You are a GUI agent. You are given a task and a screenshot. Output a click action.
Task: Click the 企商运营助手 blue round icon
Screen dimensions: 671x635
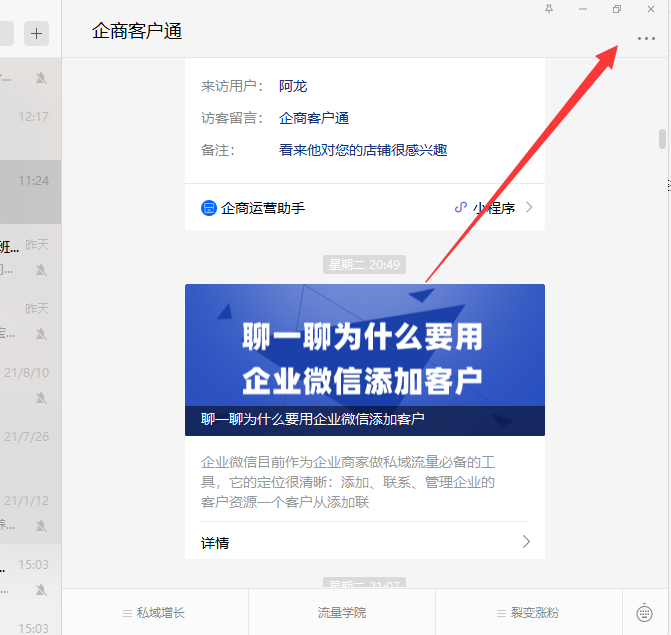209,208
